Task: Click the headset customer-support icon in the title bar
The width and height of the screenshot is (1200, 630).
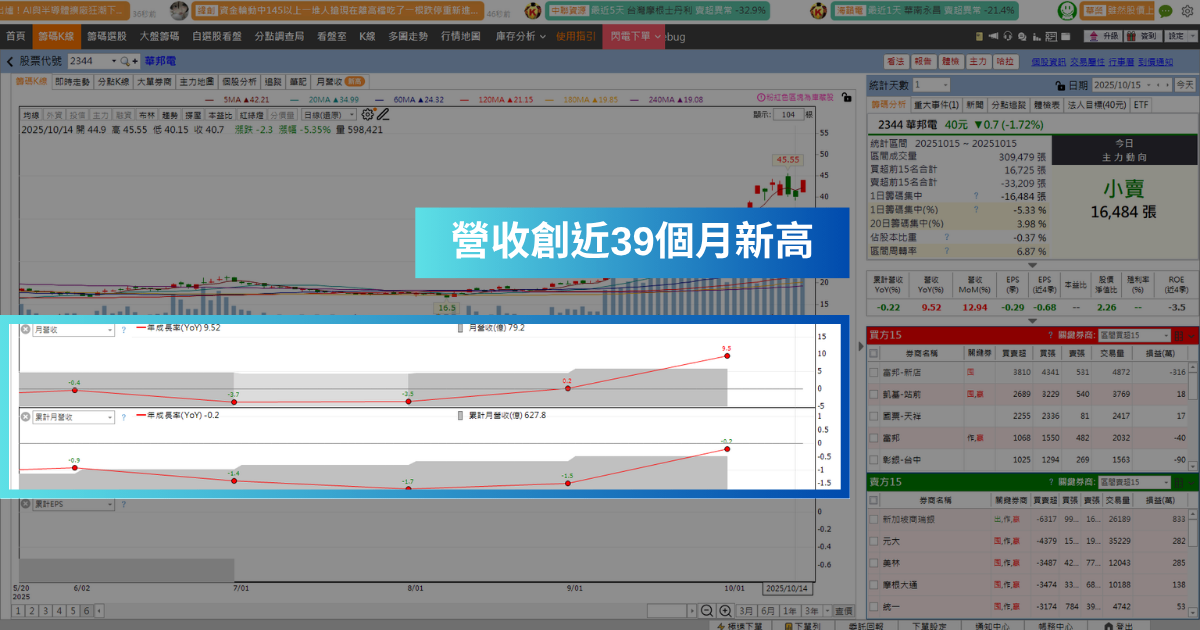Action: [1007, 36]
